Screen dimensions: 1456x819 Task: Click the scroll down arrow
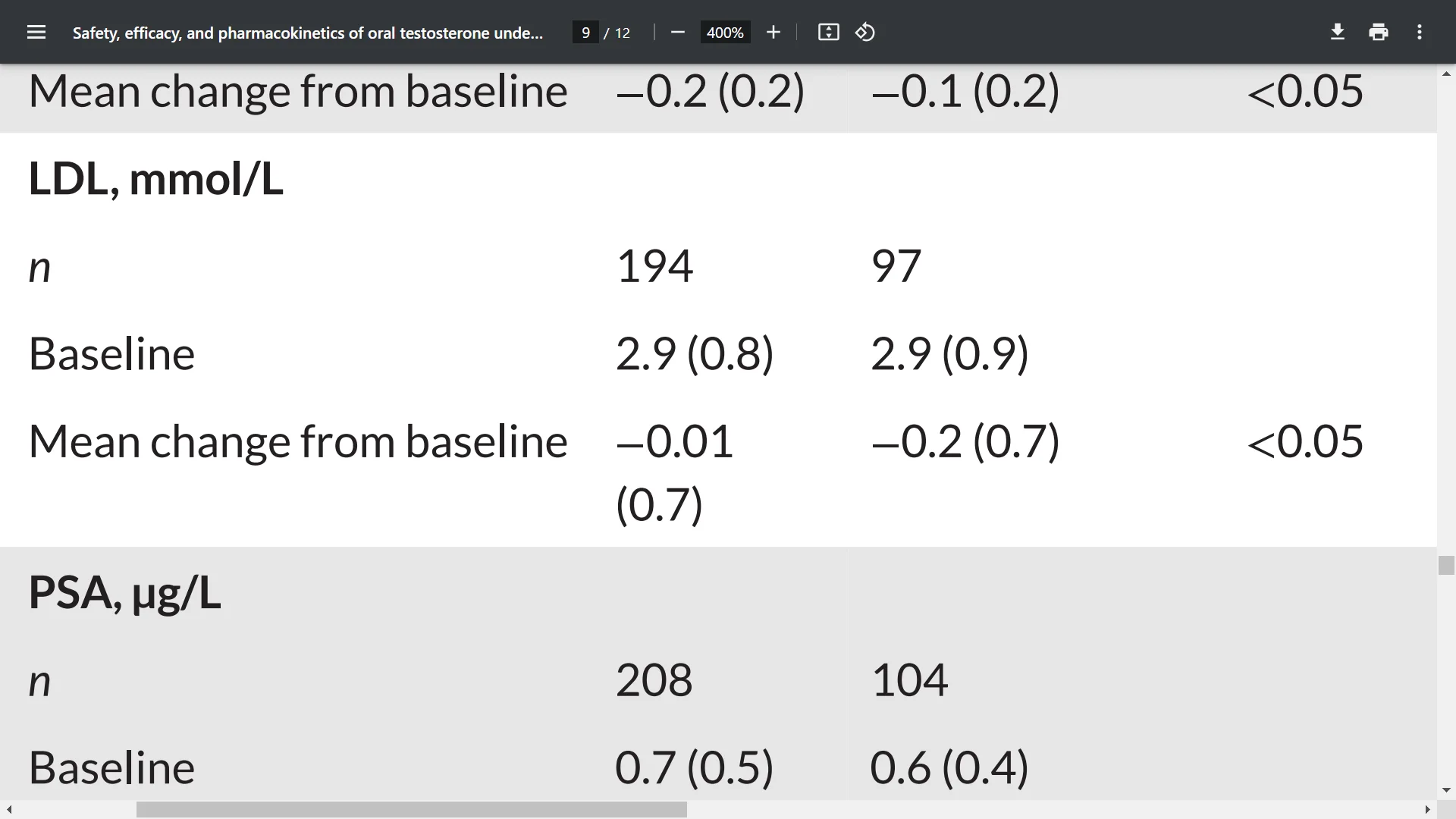tap(1446, 790)
